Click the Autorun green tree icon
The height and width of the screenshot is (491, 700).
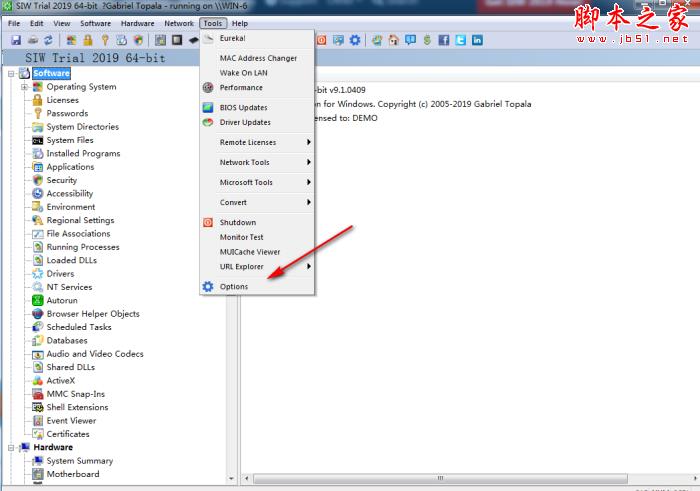click(x=38, y=300)
